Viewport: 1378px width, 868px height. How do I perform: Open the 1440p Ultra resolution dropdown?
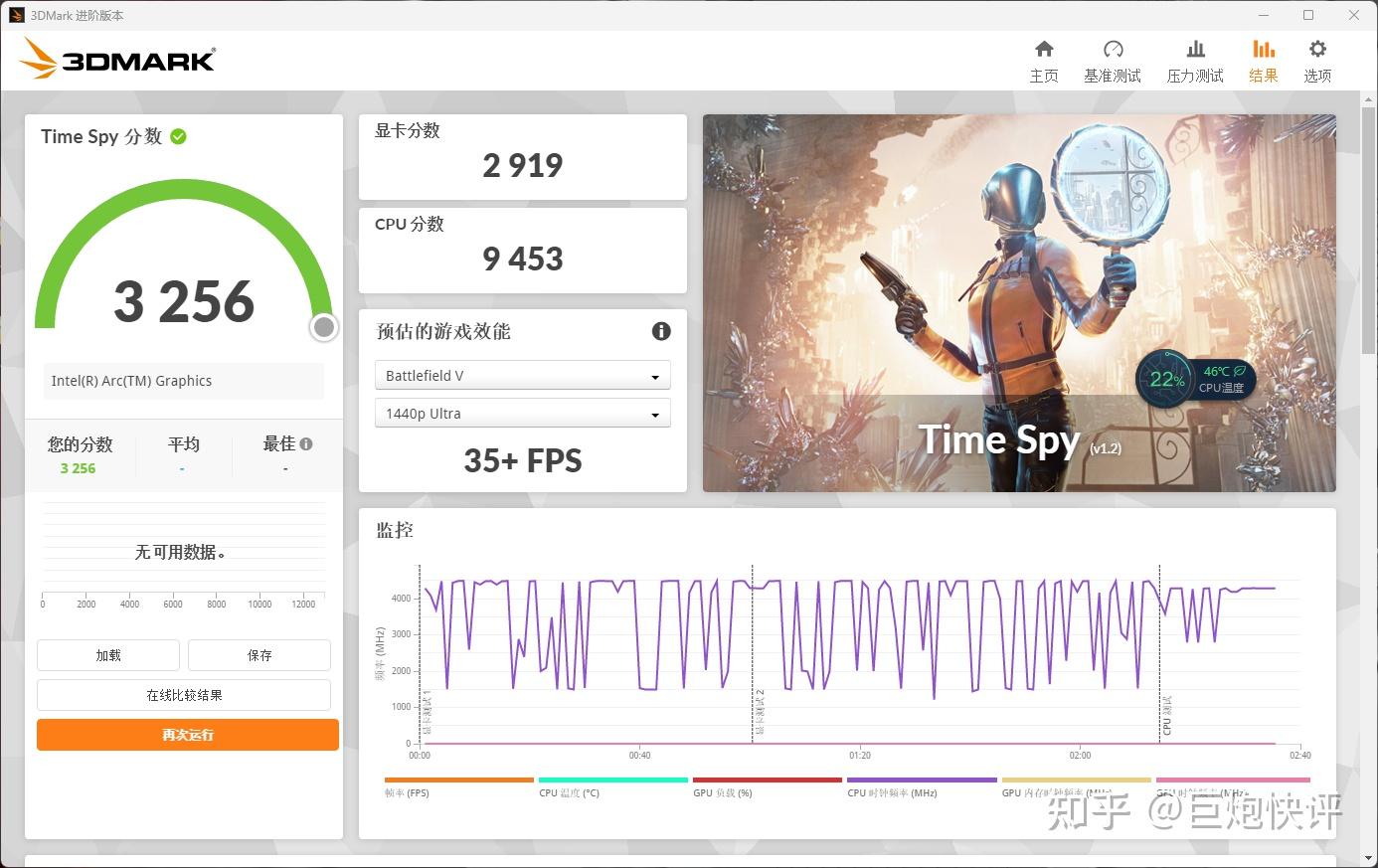click(523, 413)
